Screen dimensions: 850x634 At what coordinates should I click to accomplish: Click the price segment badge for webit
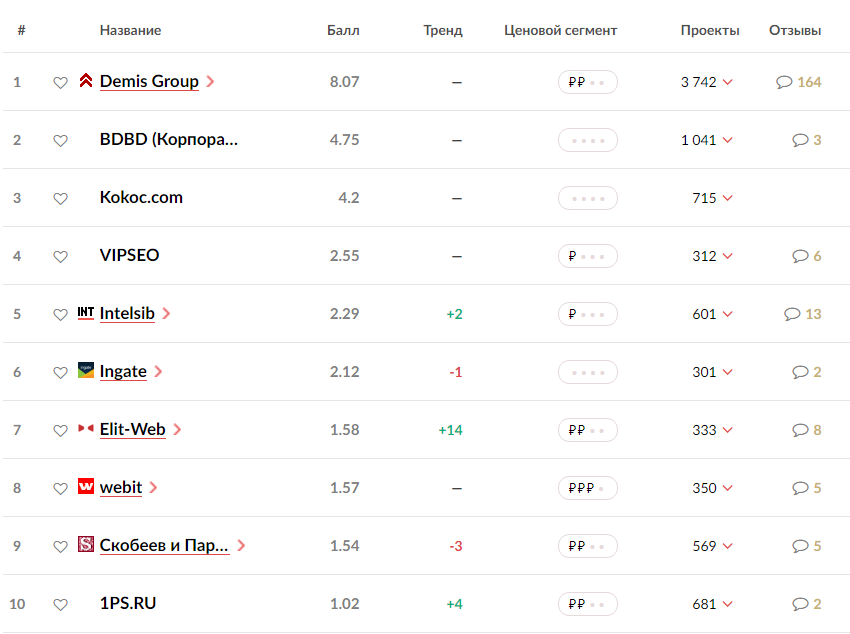tap(588, 488)
